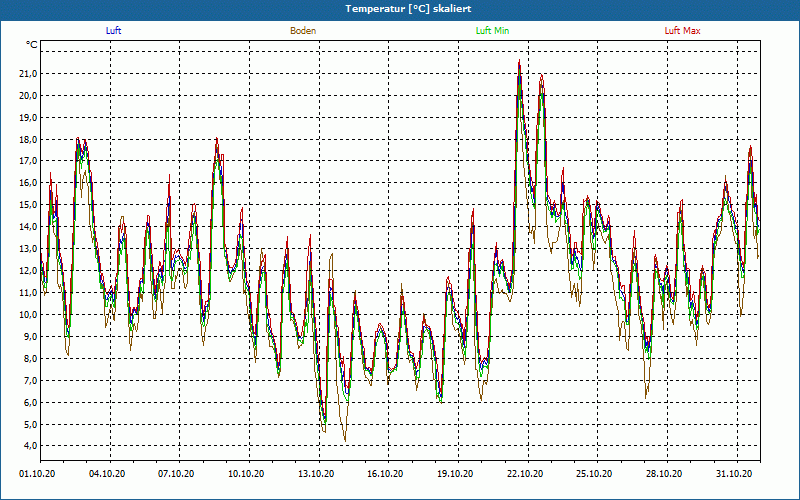Click the 13,0 y-axis label
Screen dimensions: 800x500
pyautogui.click(x=28, y=249)
